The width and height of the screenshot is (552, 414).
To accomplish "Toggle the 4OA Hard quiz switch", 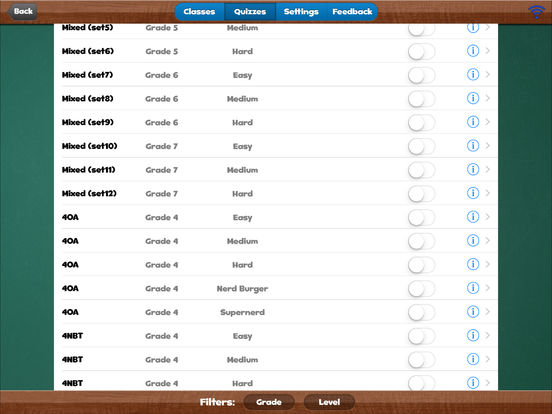I will pos(421,265).
